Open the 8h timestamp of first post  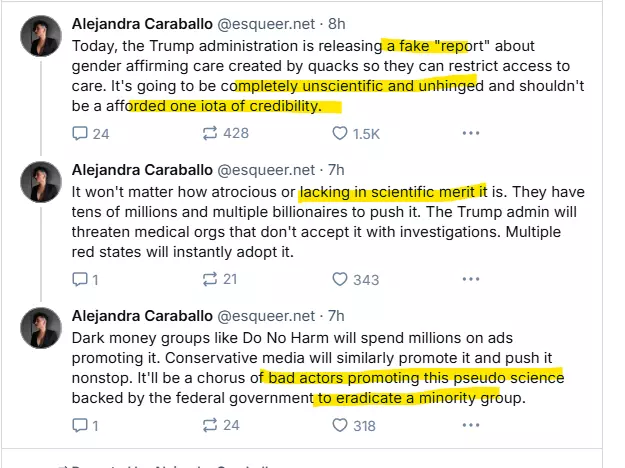336,23
